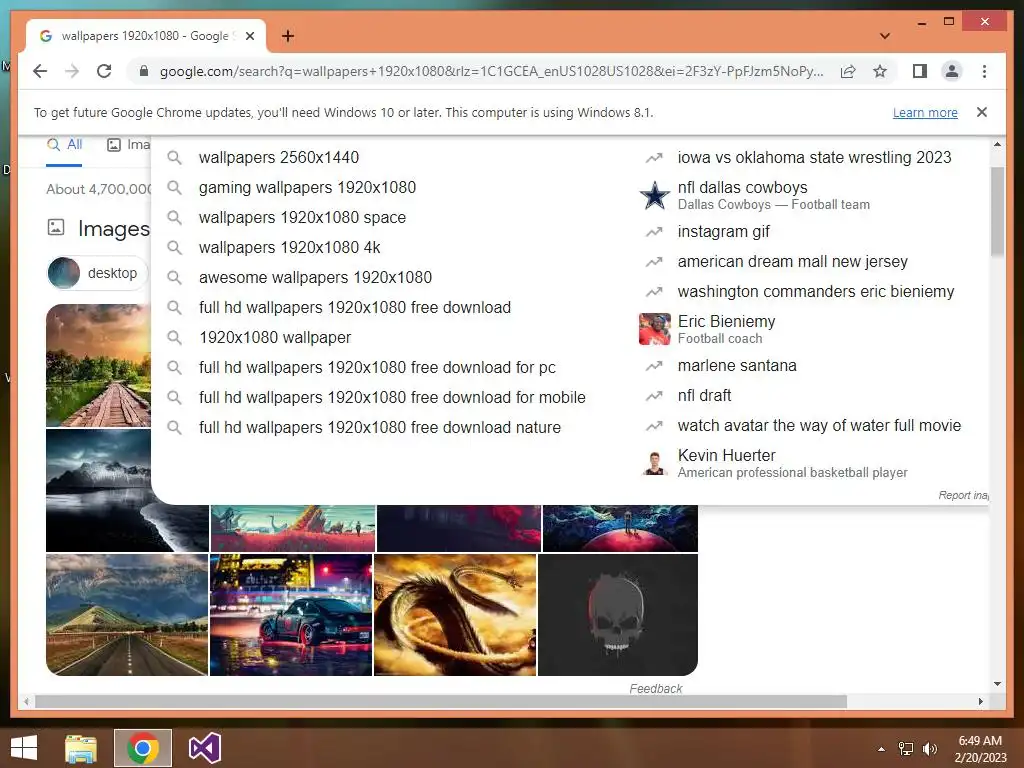Click the horizontal scrollbar thumb
Screen dimensions: 1024x768
coord(441,701)
